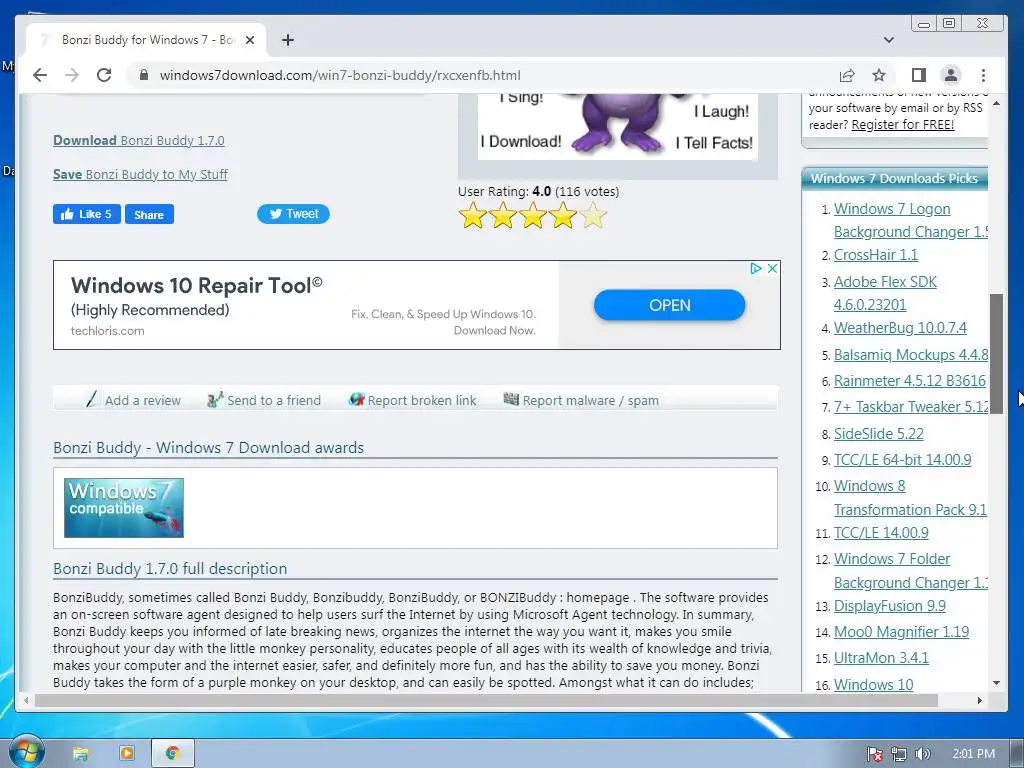Screen dimensions: 1024x768
Task: Click the Facebook Share button
Action: [149, 214]
